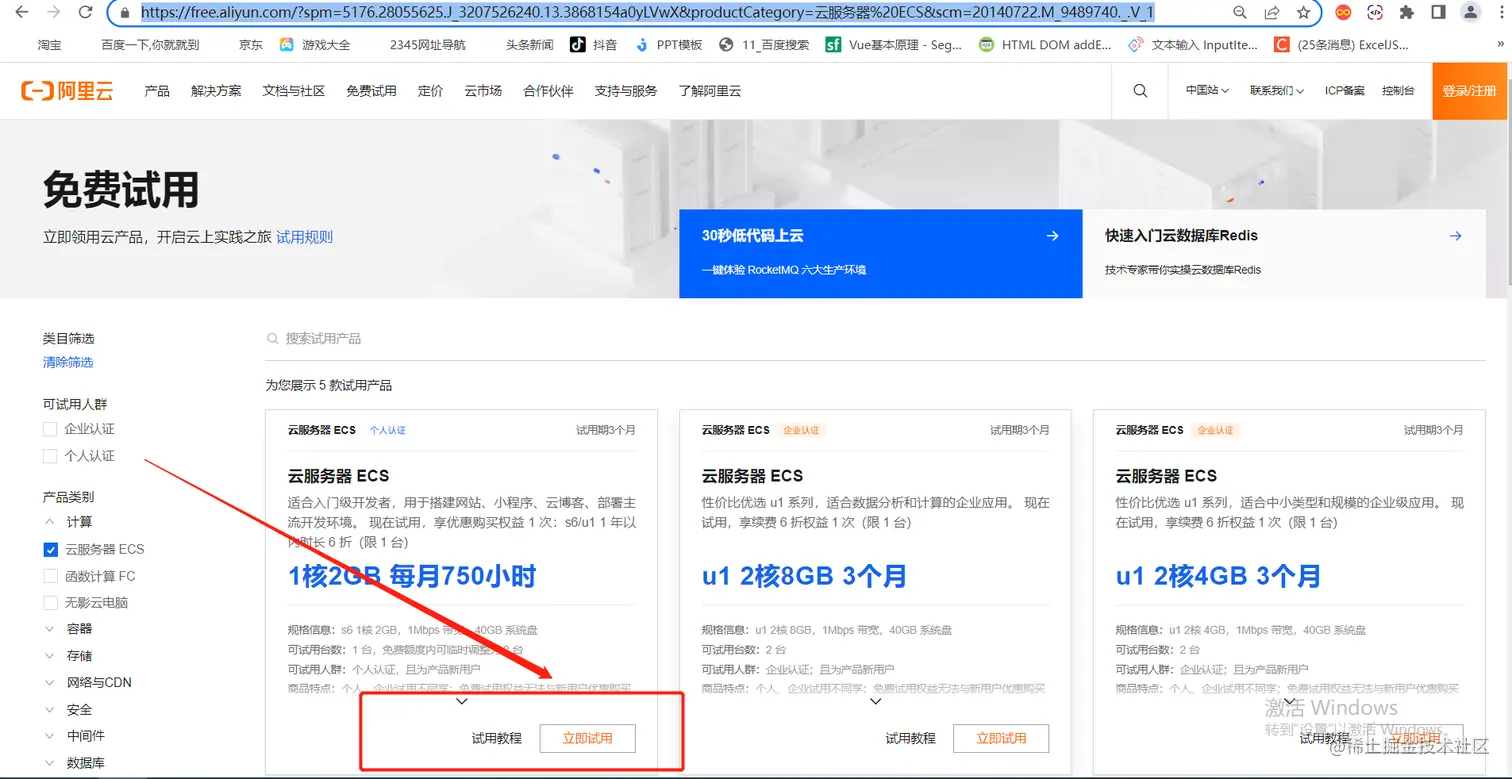Image resolution: width=1512 pixels, height=779 pixels.
Task: Untick the 云服务器 ECS checkbox
Action: pos(50,549)
